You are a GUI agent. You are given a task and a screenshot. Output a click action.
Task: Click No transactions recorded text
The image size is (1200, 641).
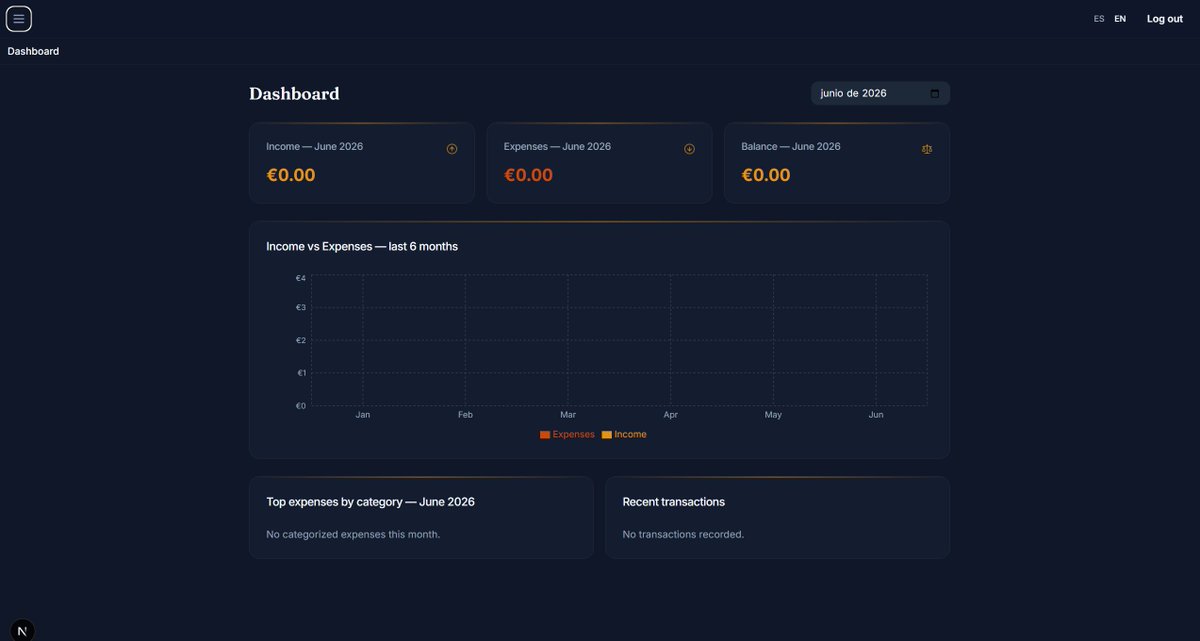click(x=683, y=534)
